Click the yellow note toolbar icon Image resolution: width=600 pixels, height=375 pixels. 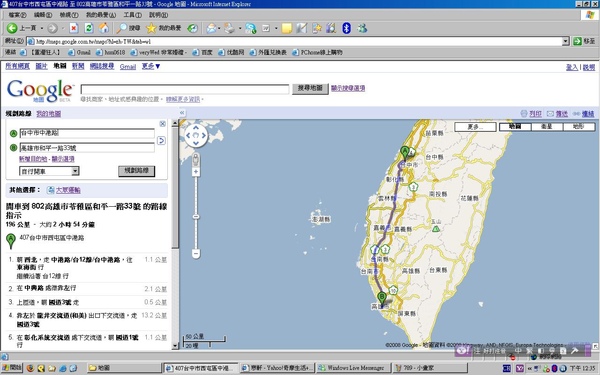(287, 28)
